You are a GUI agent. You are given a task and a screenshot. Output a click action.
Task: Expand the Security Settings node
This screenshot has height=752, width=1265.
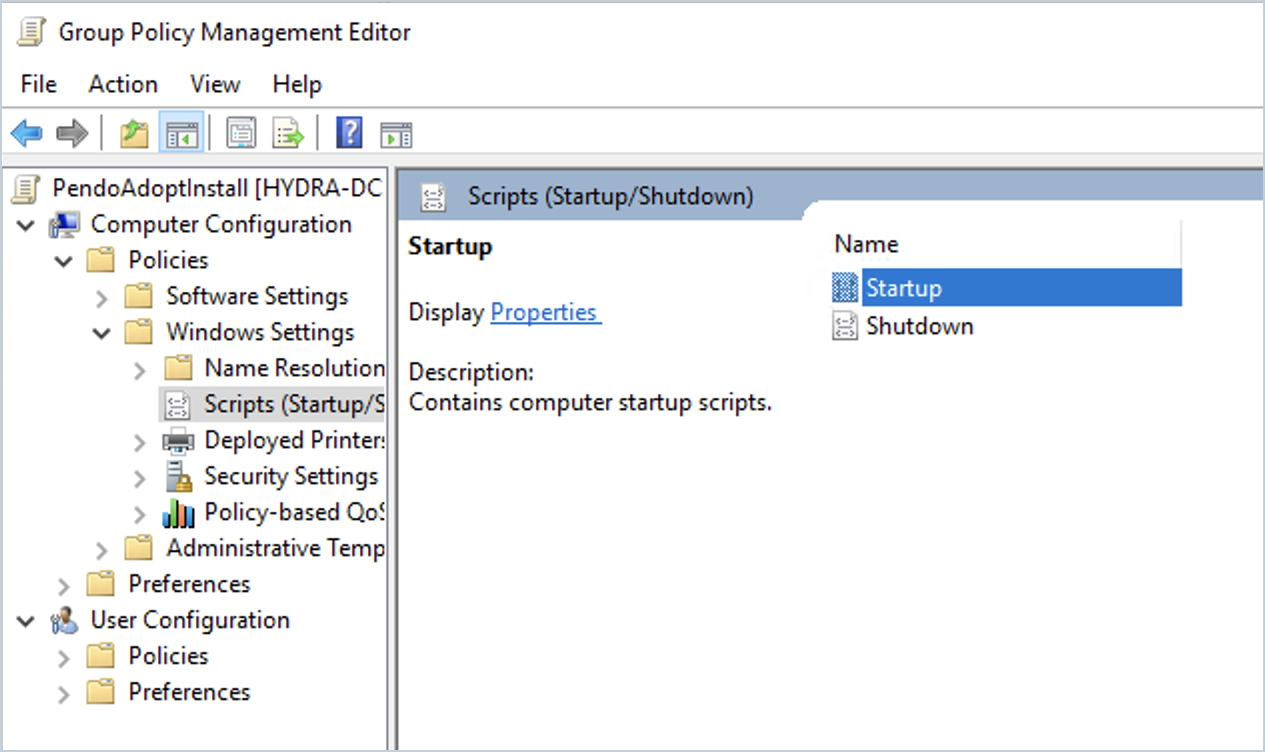140,478
